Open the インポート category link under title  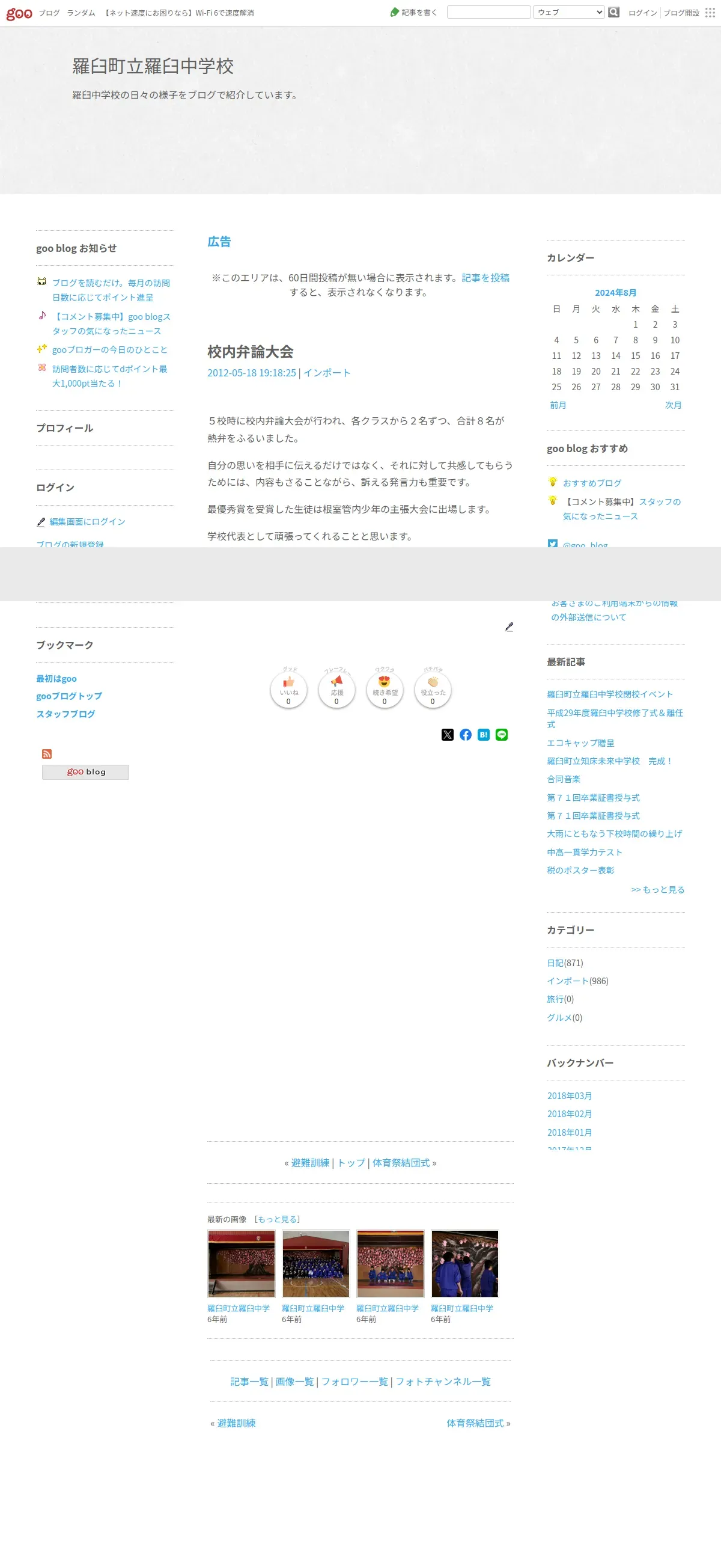tap(327, 373)
